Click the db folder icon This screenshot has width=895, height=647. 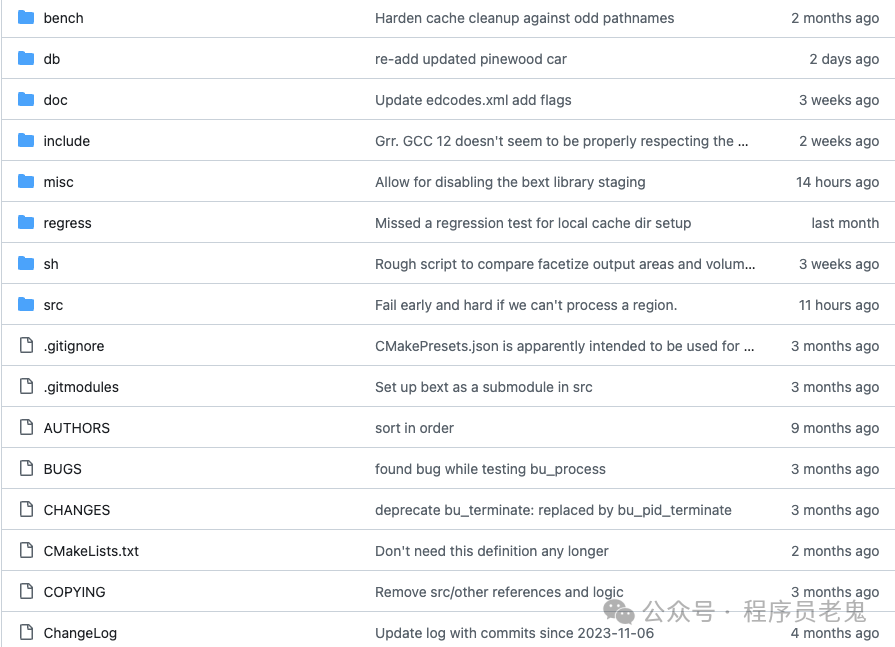point(26,59)
